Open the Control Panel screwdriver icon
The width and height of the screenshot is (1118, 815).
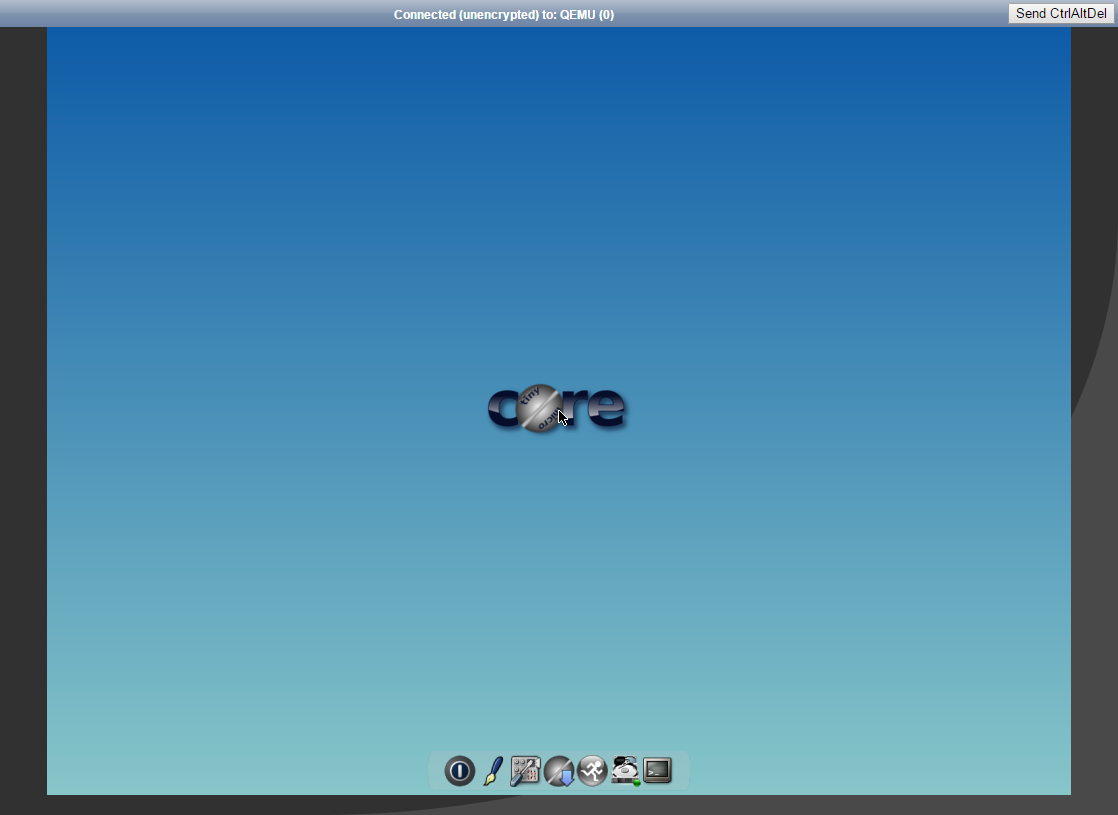525,771
